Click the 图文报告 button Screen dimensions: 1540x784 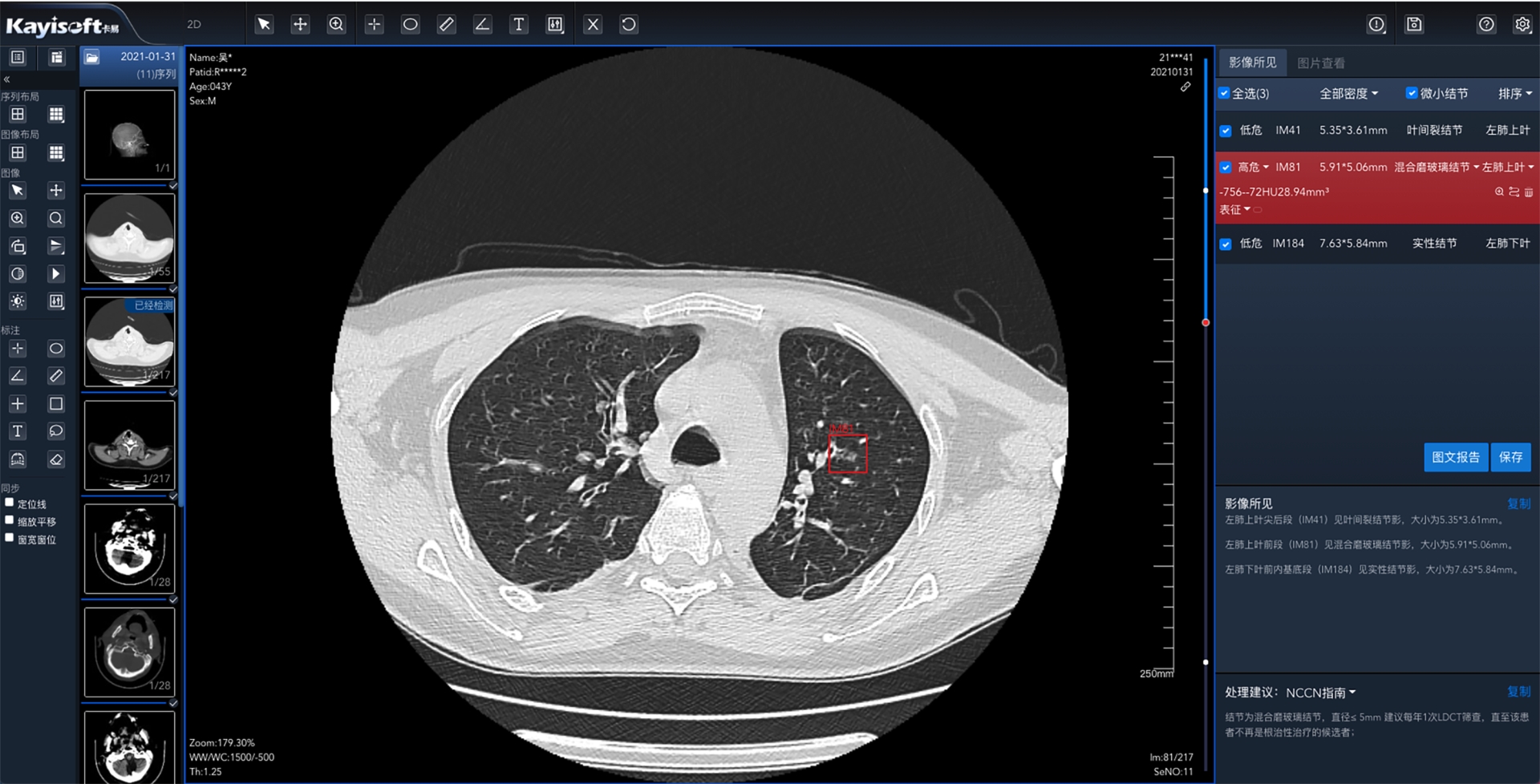coord(1455,457)
